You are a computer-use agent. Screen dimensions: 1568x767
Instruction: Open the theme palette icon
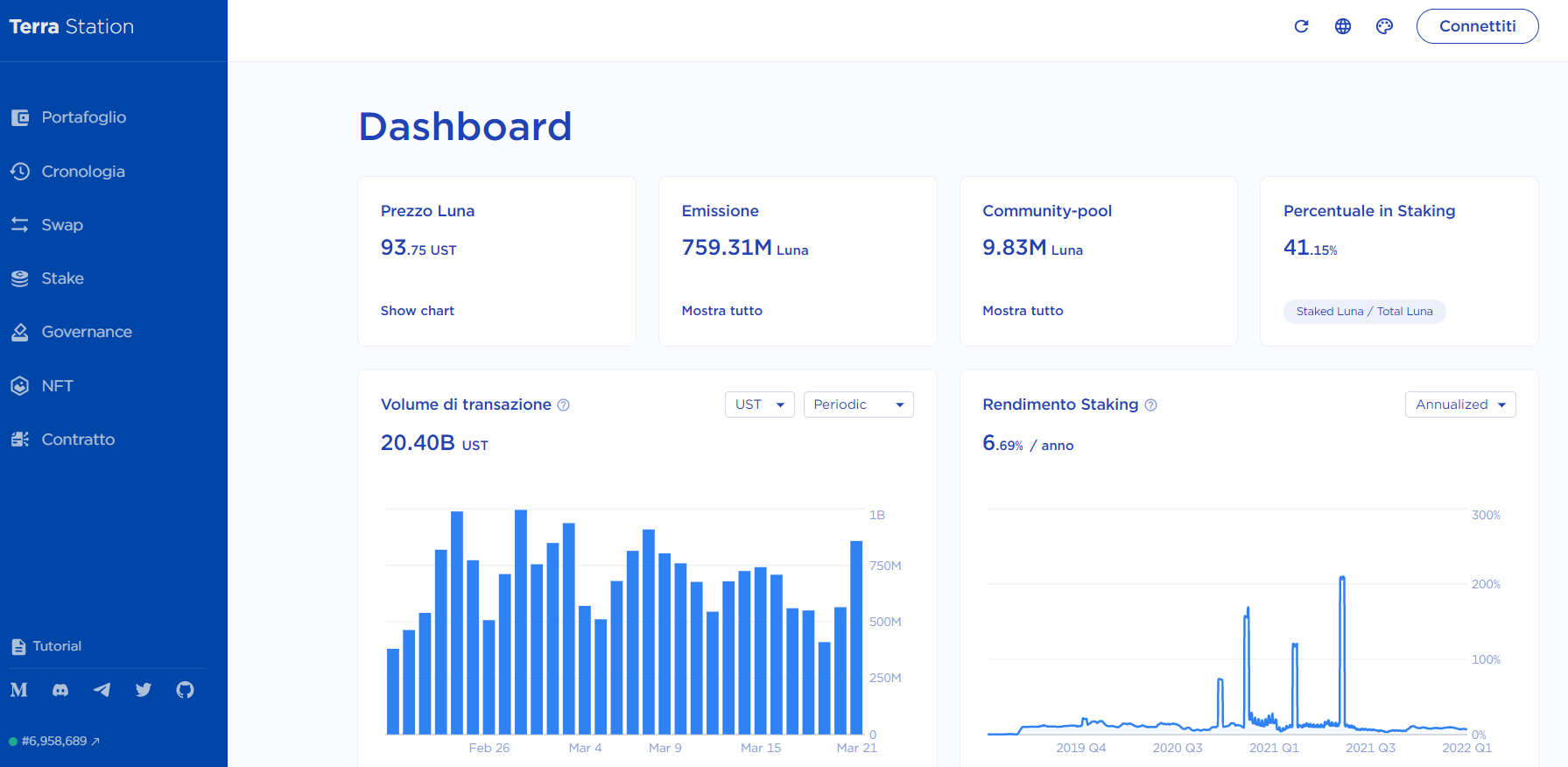1384,26
